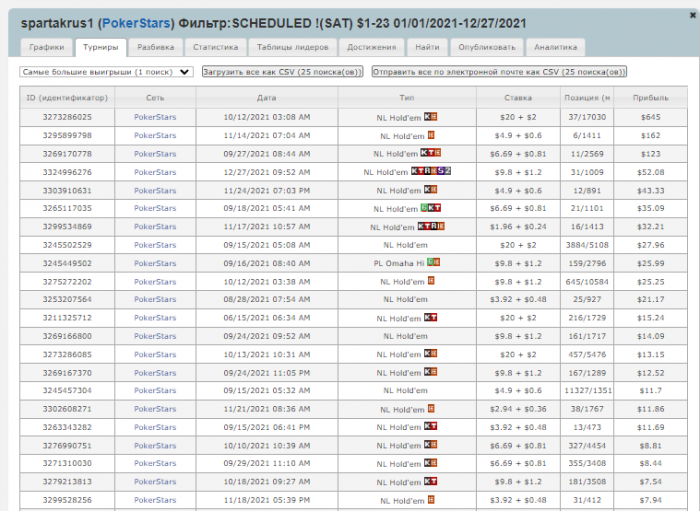The image size is (700, 511).
Task: Open the Аналитика tab
Action: [555, 47]
